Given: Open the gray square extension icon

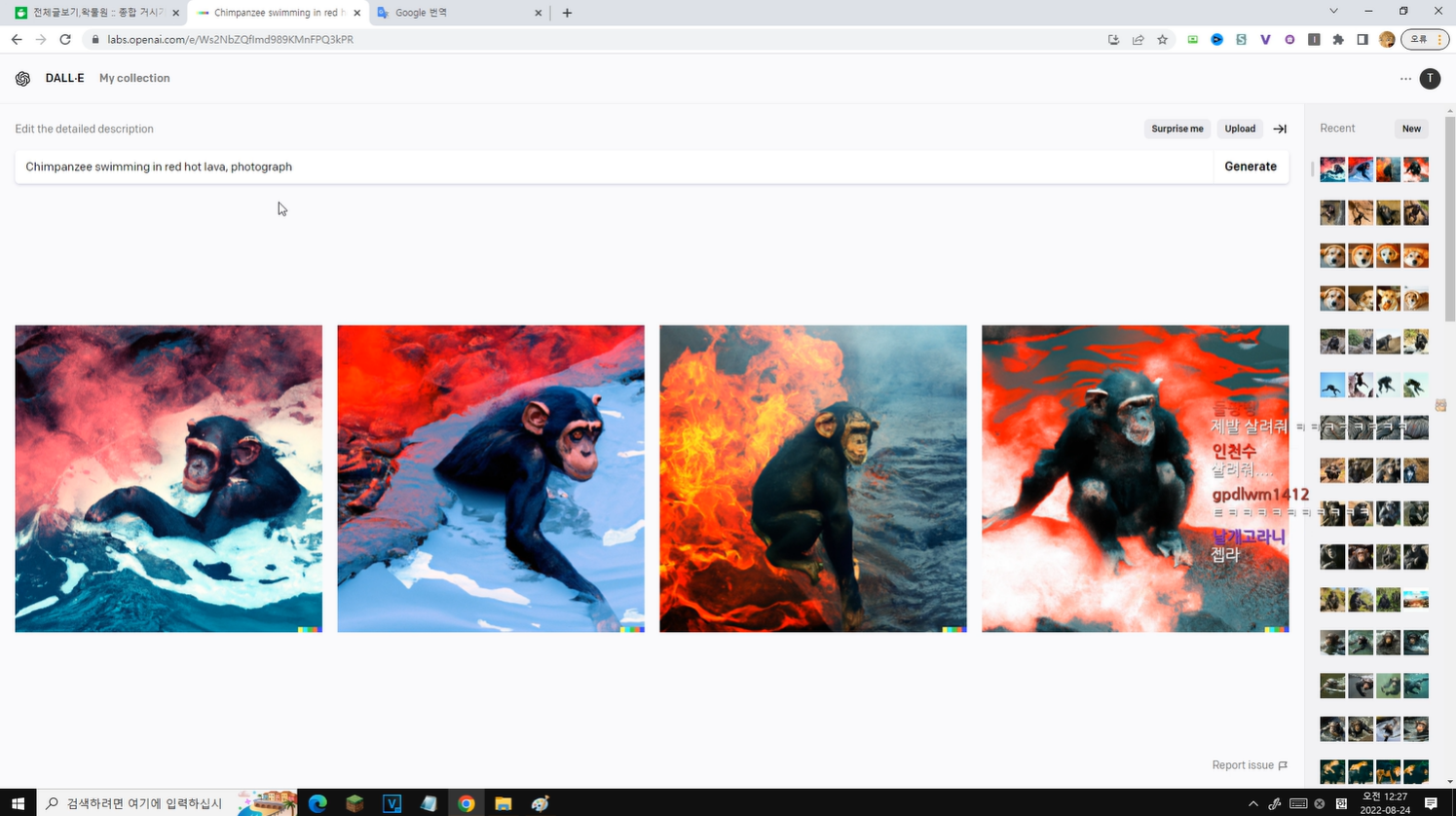Looking at the screenshot, I should pos(1314,40).
